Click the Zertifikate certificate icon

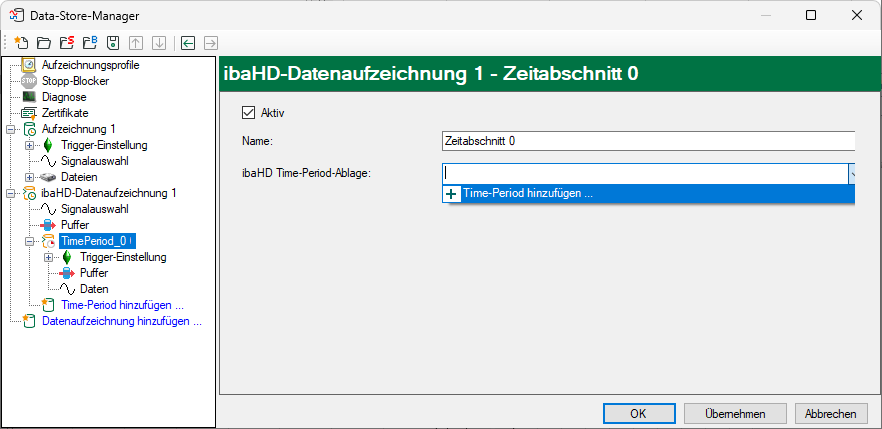[29, 113]
